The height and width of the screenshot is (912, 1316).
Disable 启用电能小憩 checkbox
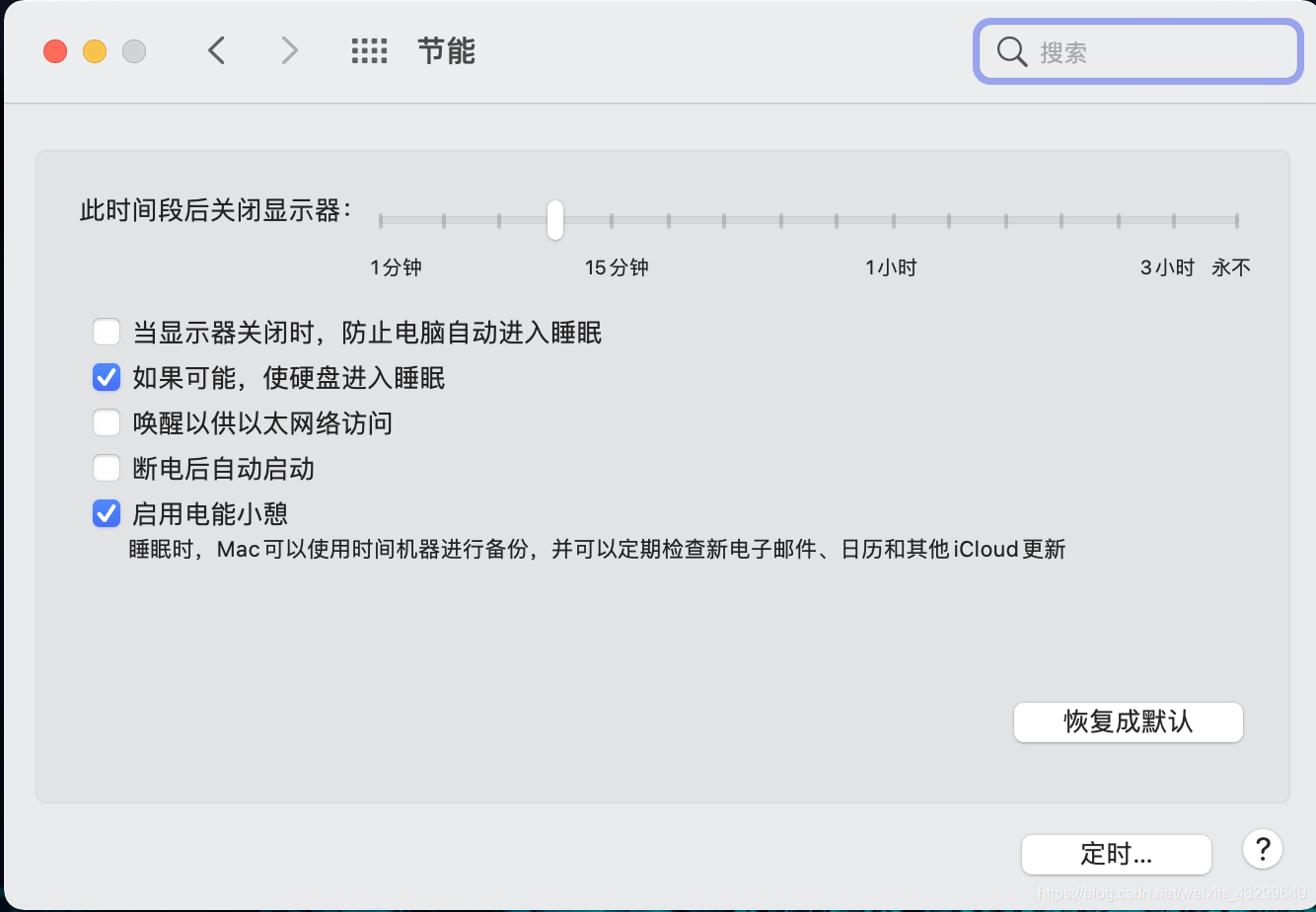coord(107,513)
